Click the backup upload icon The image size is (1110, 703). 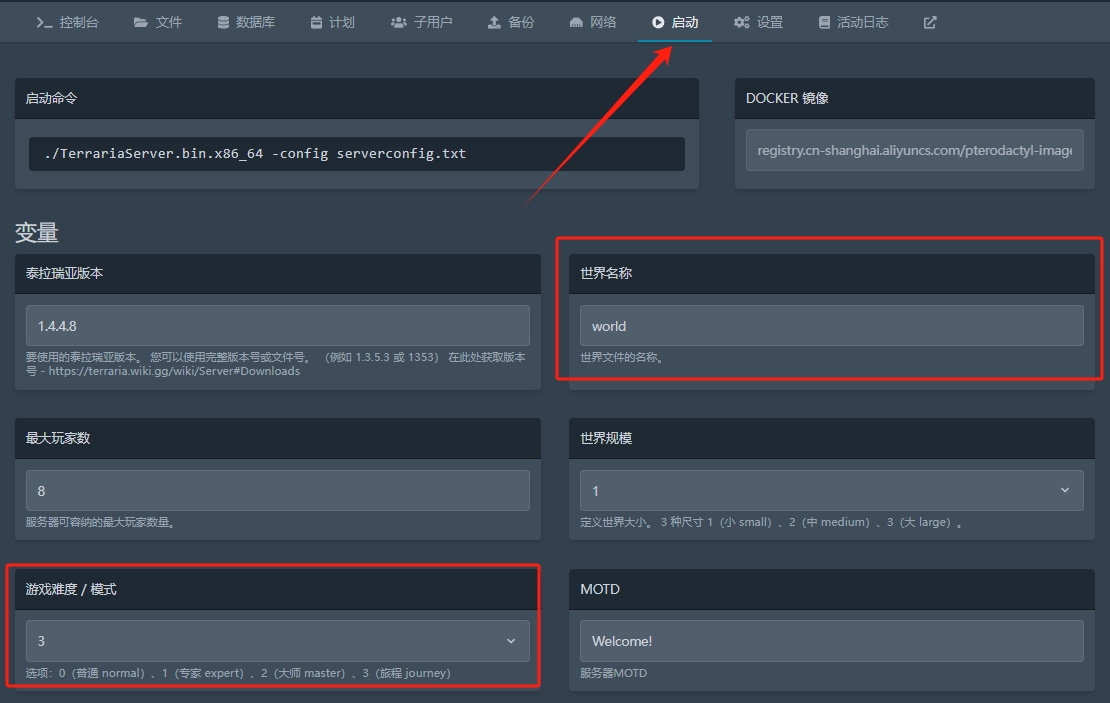(x=494, y=22)
